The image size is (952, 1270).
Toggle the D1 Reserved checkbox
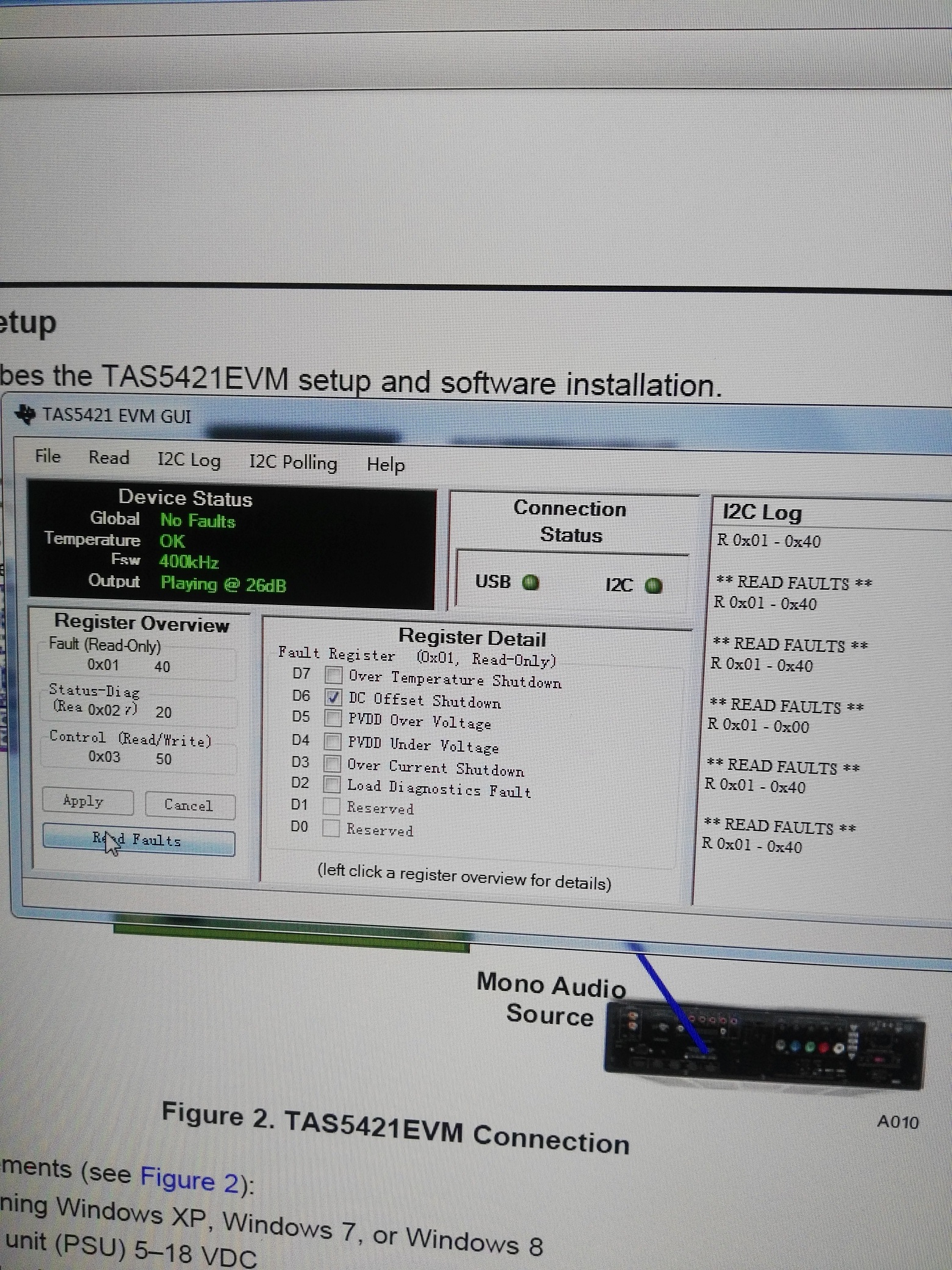pos(331,806)
